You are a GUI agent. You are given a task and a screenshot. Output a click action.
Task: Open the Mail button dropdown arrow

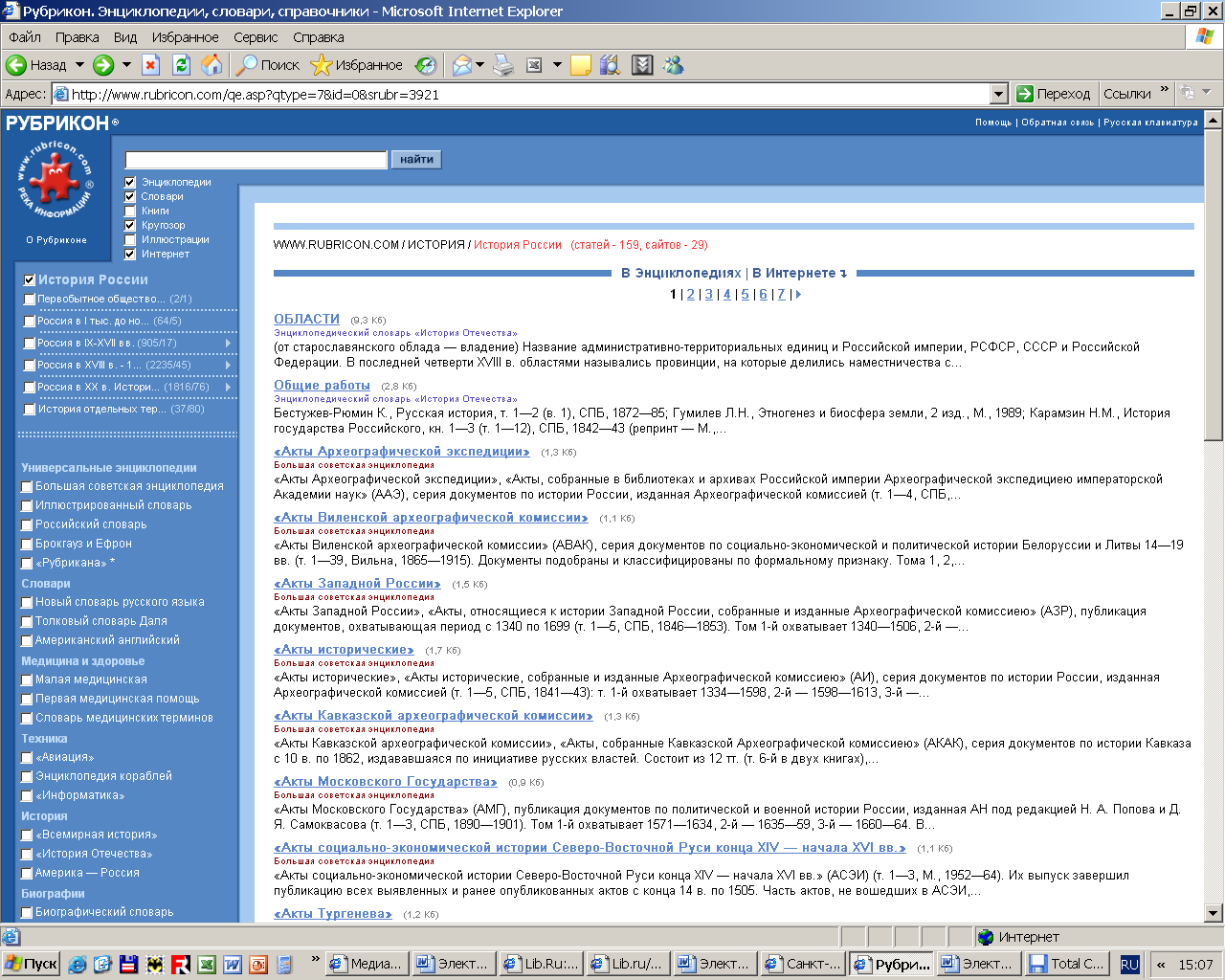(480, 65)
